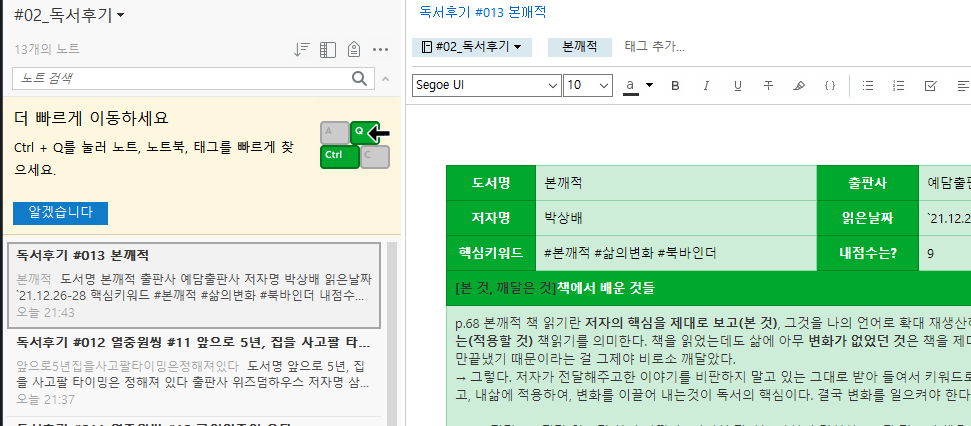Click the 출판사 header cell
The height and width of the screenshot is (426, 971).
point(868,183)
